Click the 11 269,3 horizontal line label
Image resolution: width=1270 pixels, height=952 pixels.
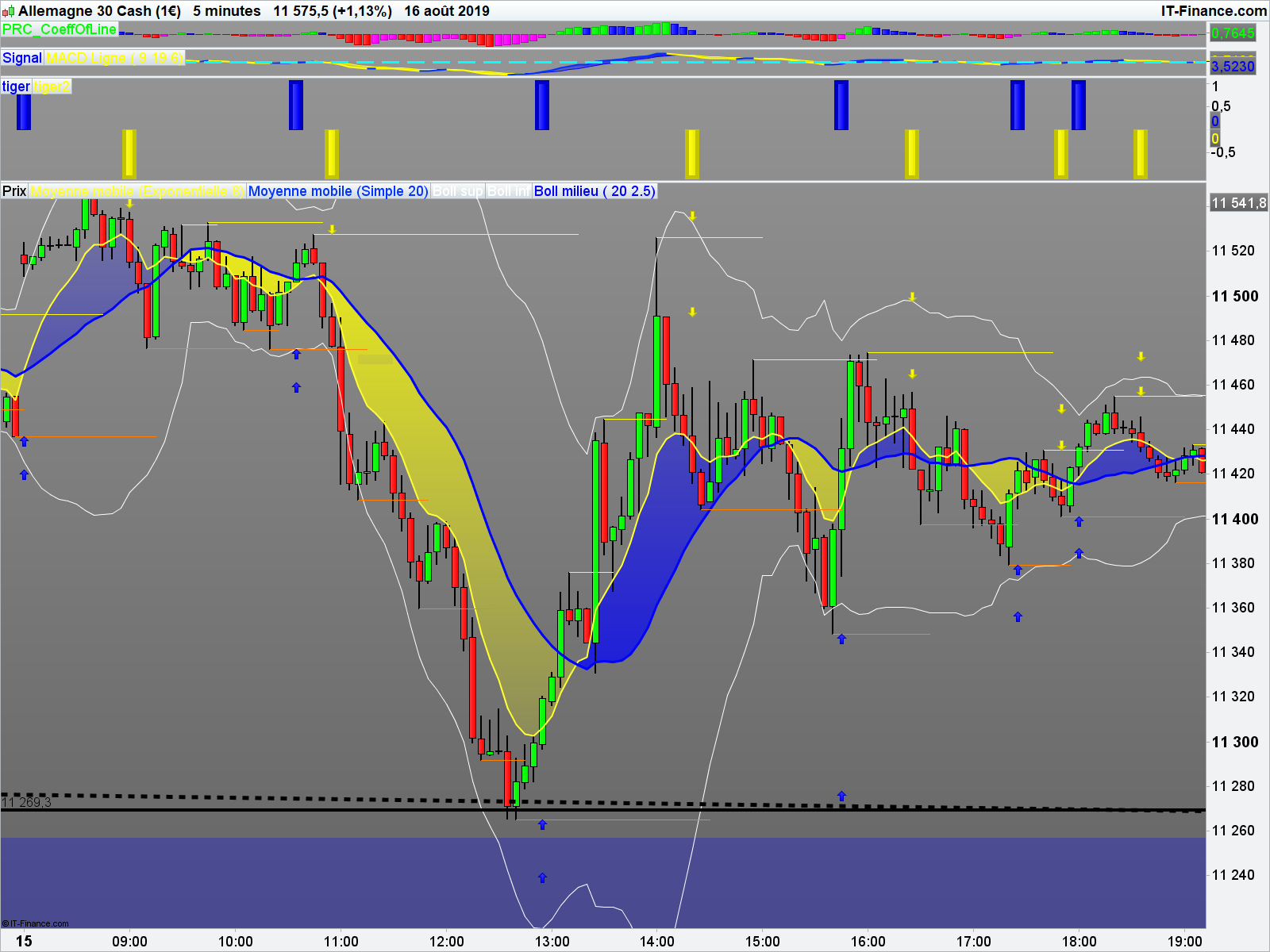(x=26, y=803)
